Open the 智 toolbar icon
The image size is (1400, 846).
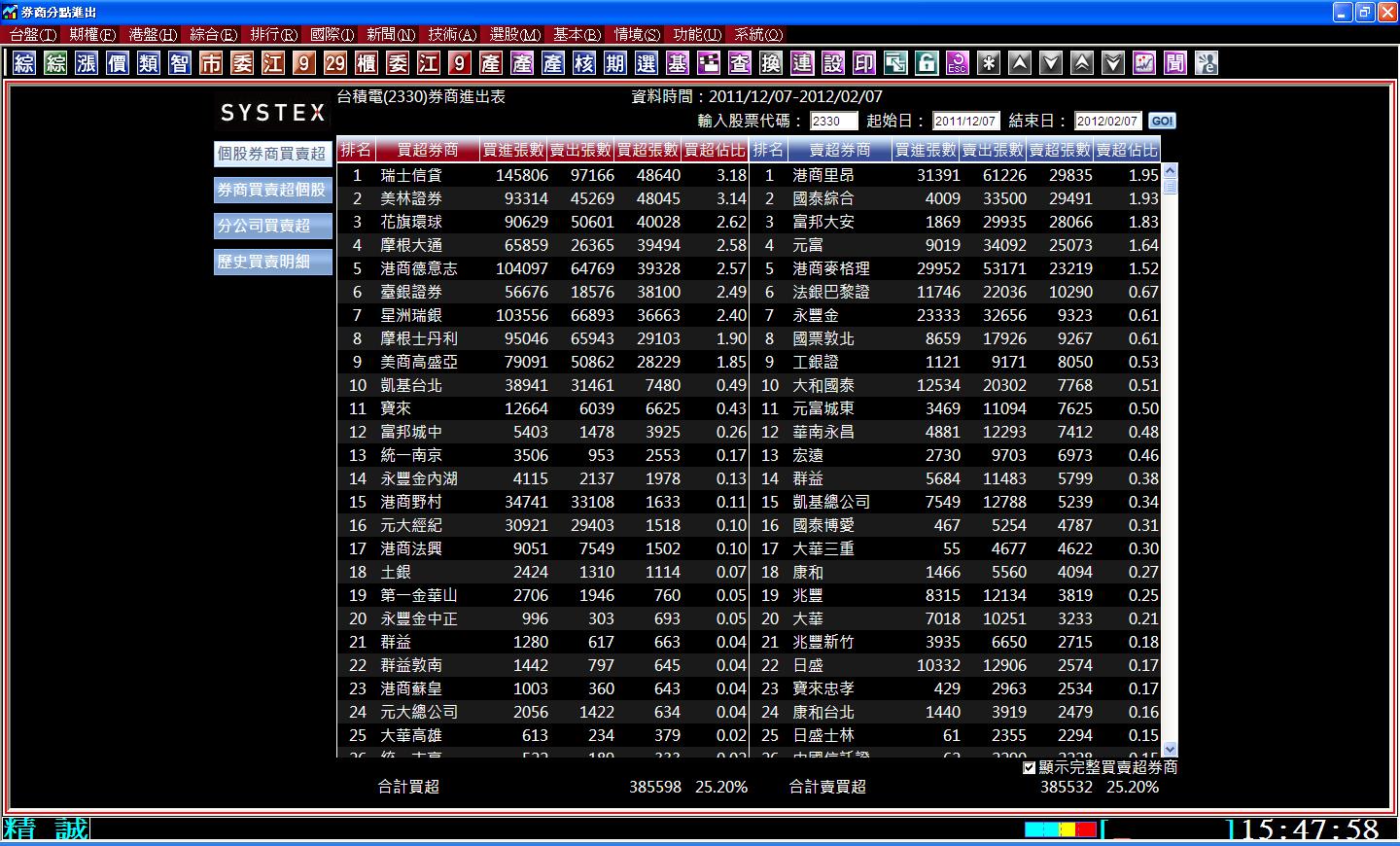pos(180,63)
